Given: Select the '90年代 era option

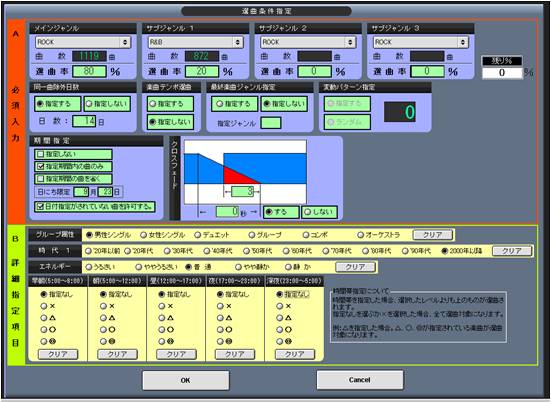Looking at the screenshot, I should click(x=417, y=251).
